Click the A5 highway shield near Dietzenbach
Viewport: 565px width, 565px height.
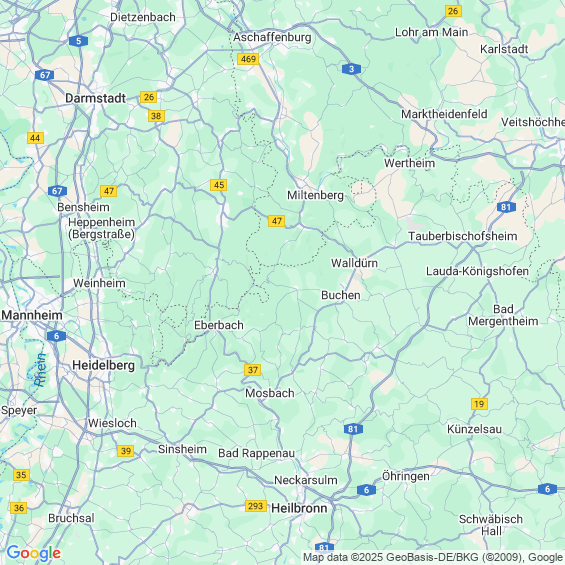click(78, 41)
